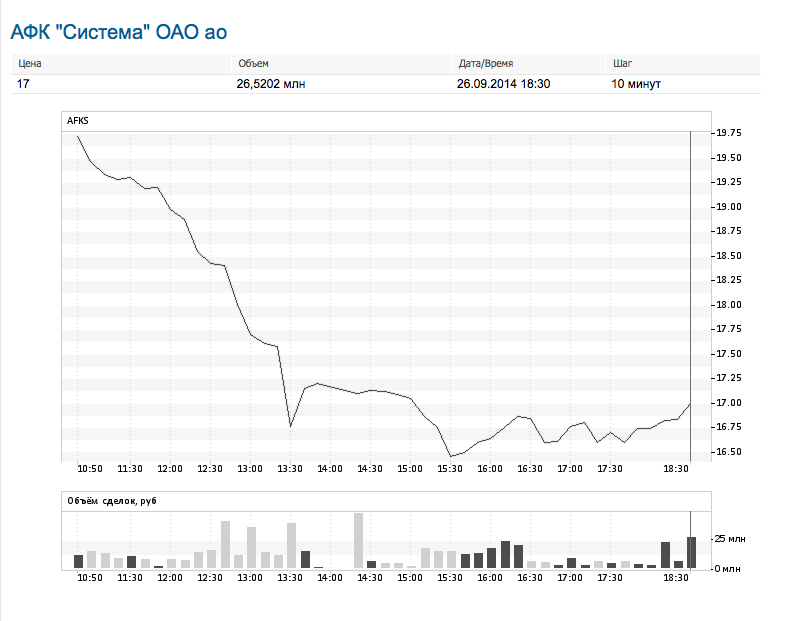This screenshot has height=621, width=800.
Task: Click 18:30 on the volume chart time axis
Action: (x=676, y=578)
